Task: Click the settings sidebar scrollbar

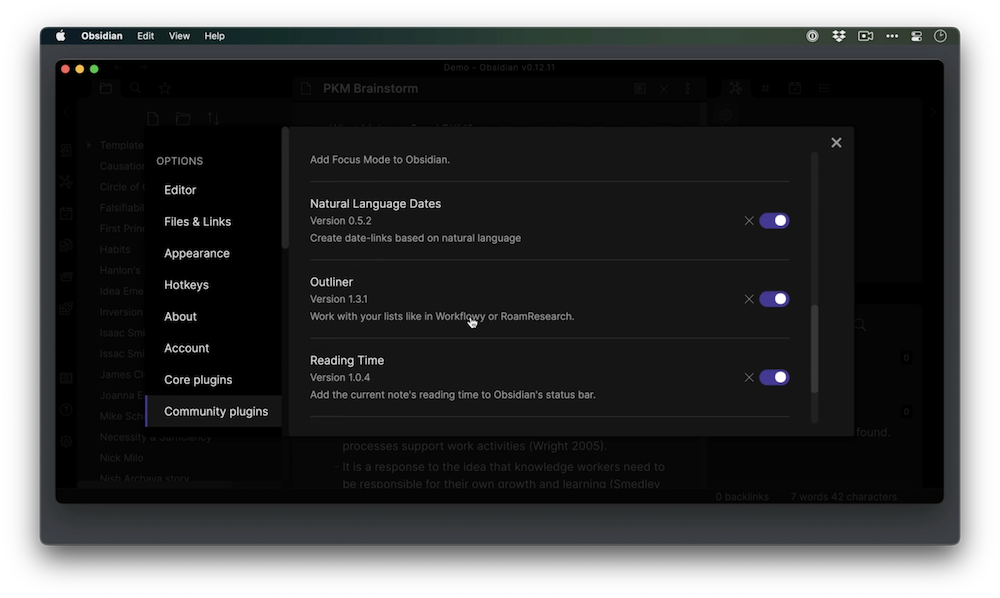Action: [x=285, y=188]
